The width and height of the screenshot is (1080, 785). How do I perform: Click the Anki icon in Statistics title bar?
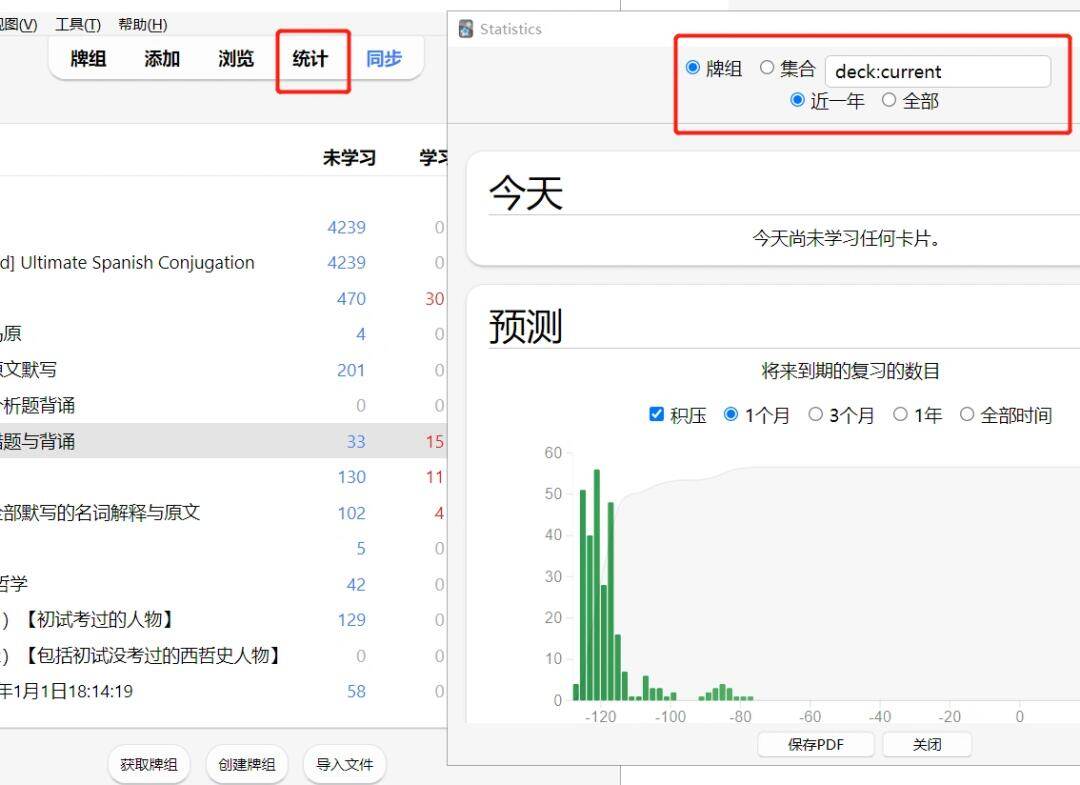click(466, 29)
